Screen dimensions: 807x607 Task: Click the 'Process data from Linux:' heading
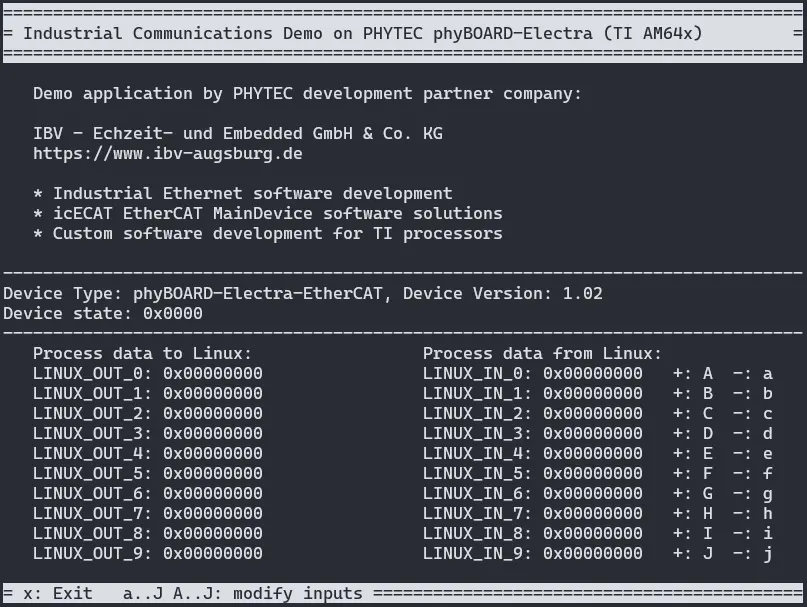click(542, 353)
